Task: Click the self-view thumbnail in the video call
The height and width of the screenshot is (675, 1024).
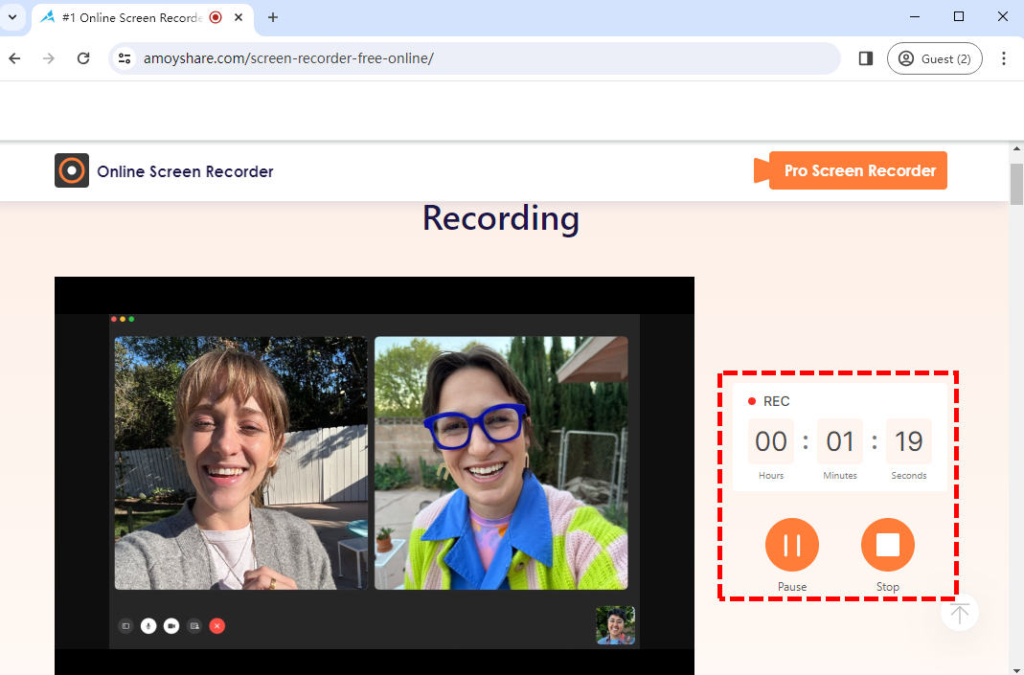Action: point(615,624)
